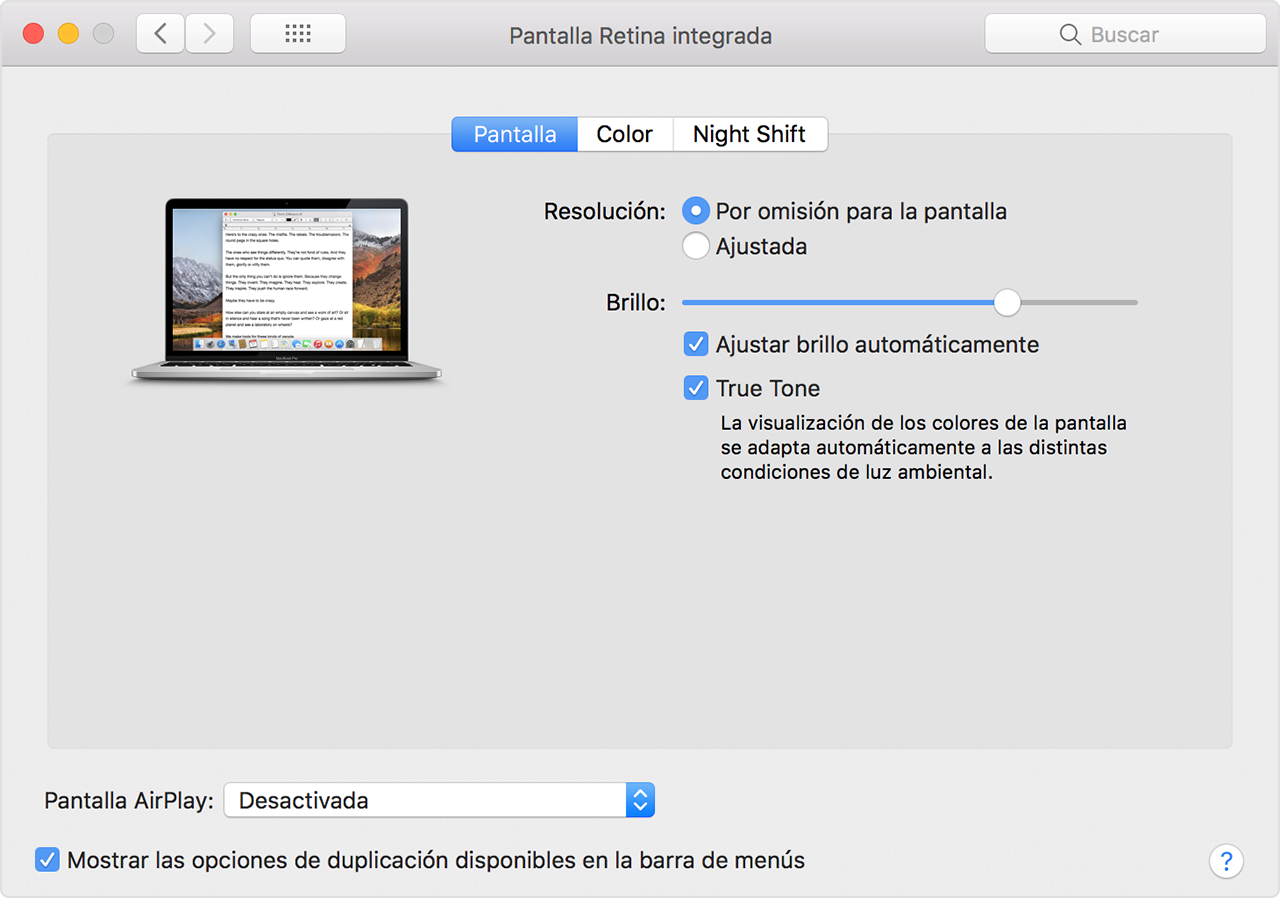Turn off True Tone checkbox
The width and height of the screenshot is (1280, 898).
click(696, 389)
